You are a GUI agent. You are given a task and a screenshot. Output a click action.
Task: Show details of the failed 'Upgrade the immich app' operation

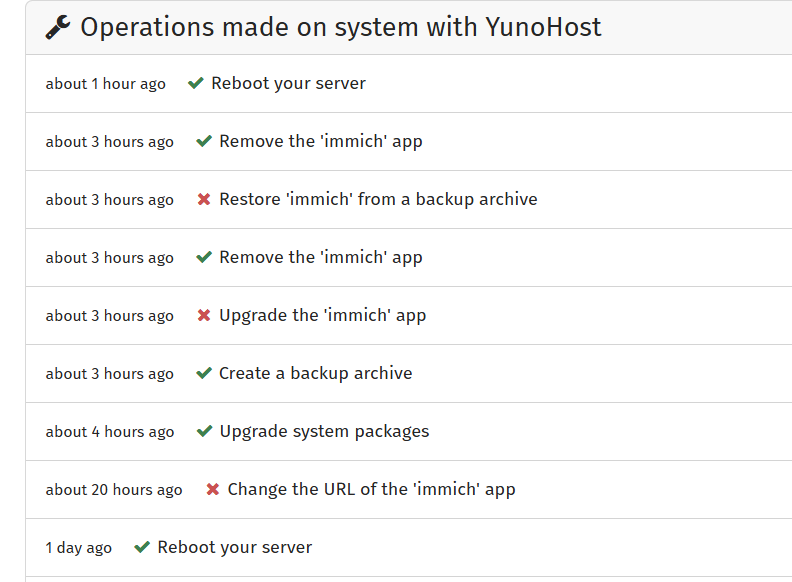tap(322, 316)
